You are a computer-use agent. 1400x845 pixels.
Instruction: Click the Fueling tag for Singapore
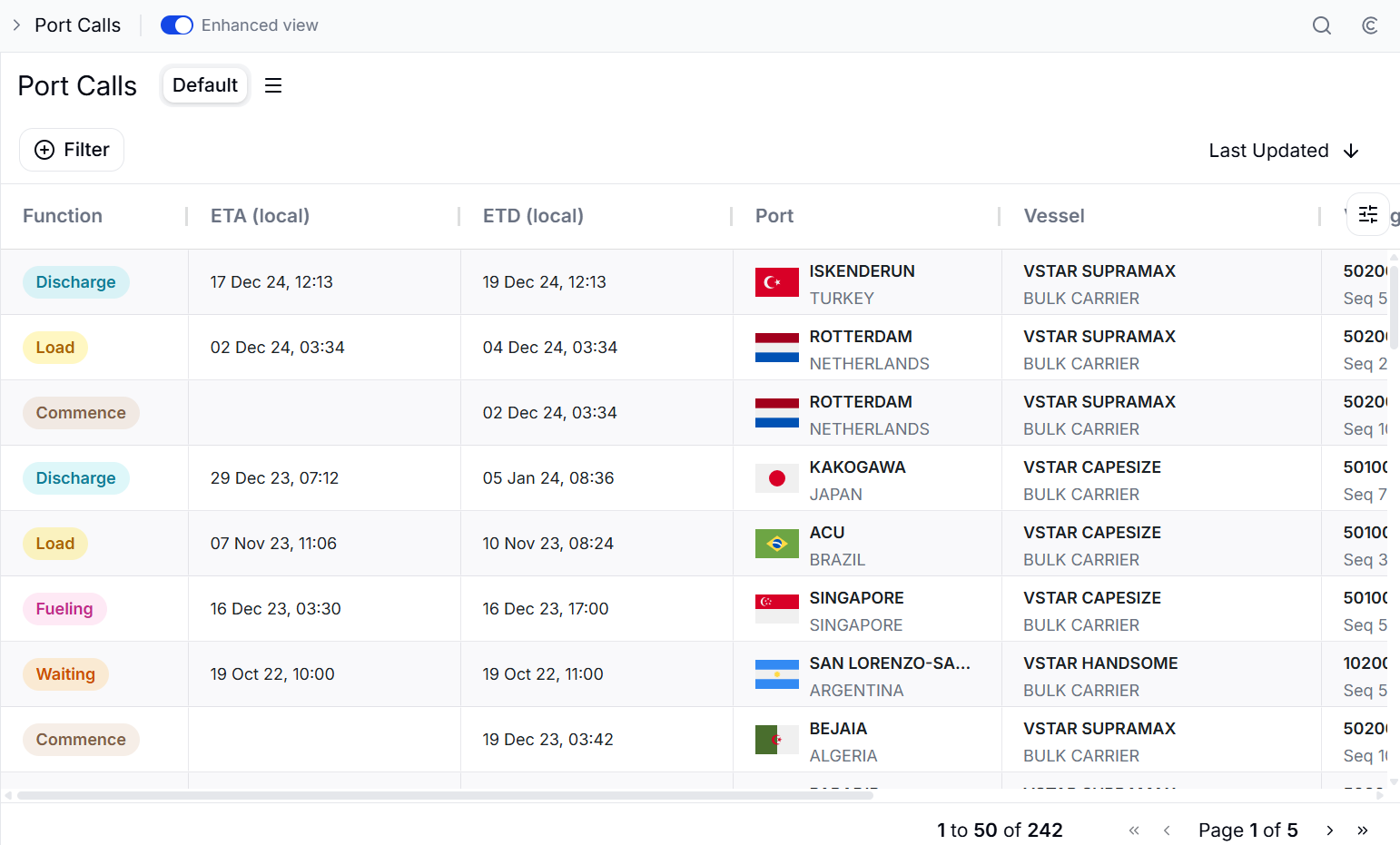[x=64, y=609]
